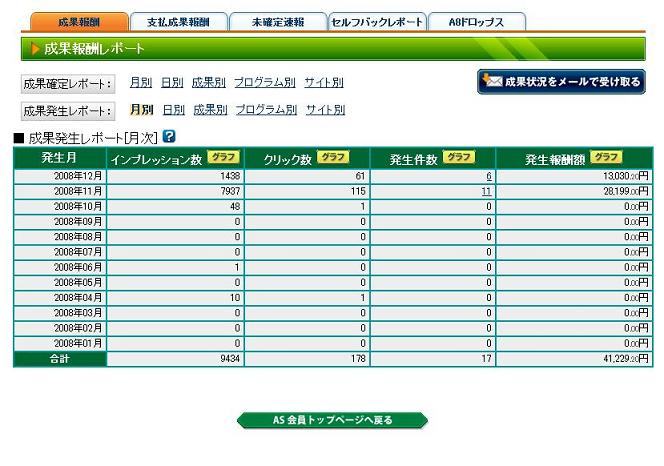664x466 pixels.
Task: Click the 2008年04月 month cell
Action: pyautogui.click(x=60, y=298)
